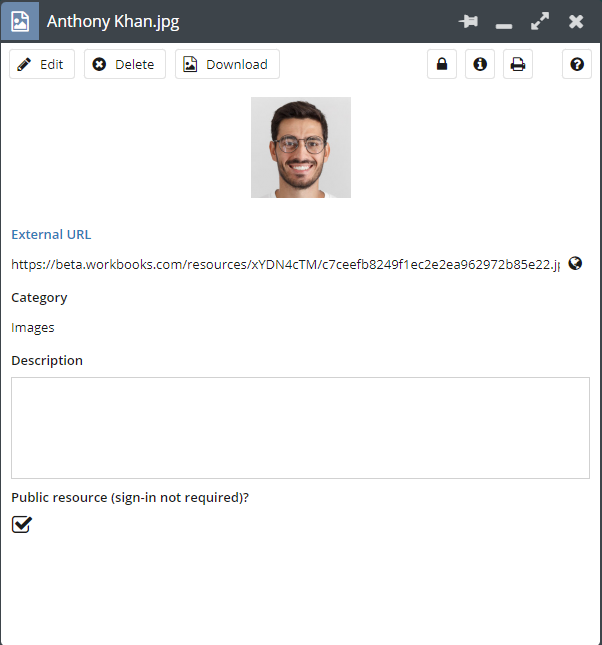The width and height of the screenshot is (602, 645).
Task: Click the External URL label link
Action: 51,235
